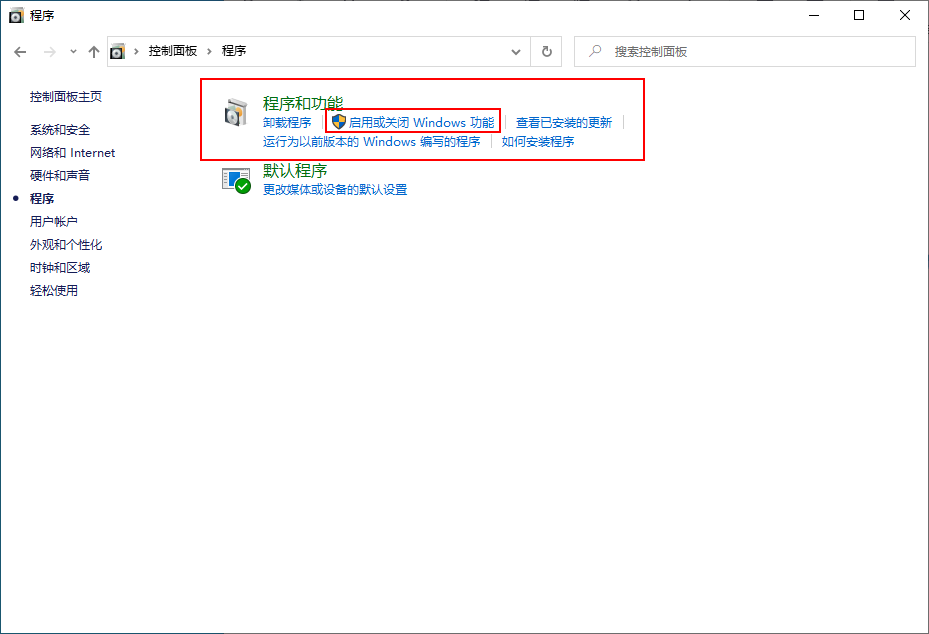
Task: Click 如何安装程序 link
Action: 538,142
